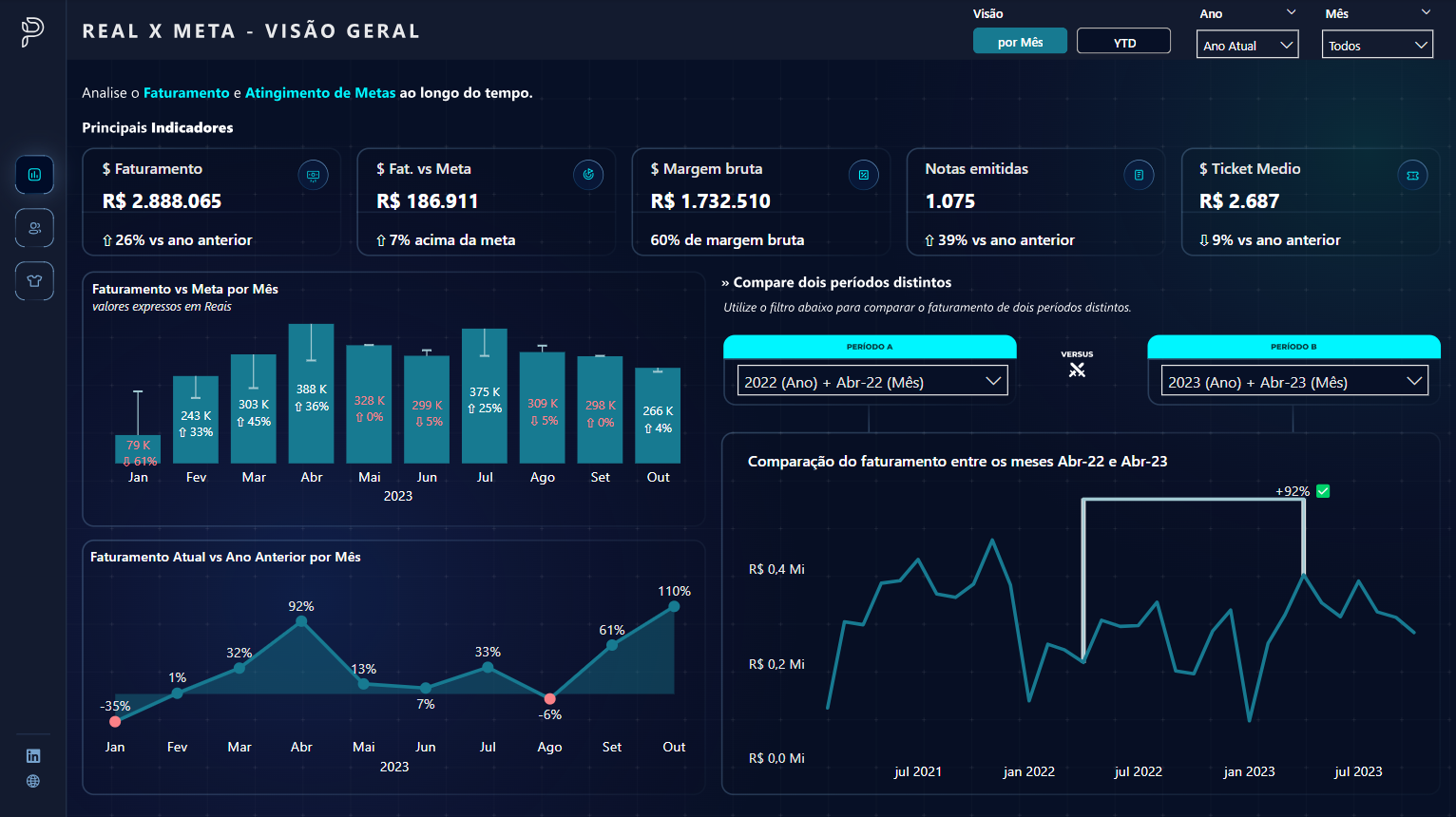
Task: Open the Período B period selector
Action: point(1293,380)
